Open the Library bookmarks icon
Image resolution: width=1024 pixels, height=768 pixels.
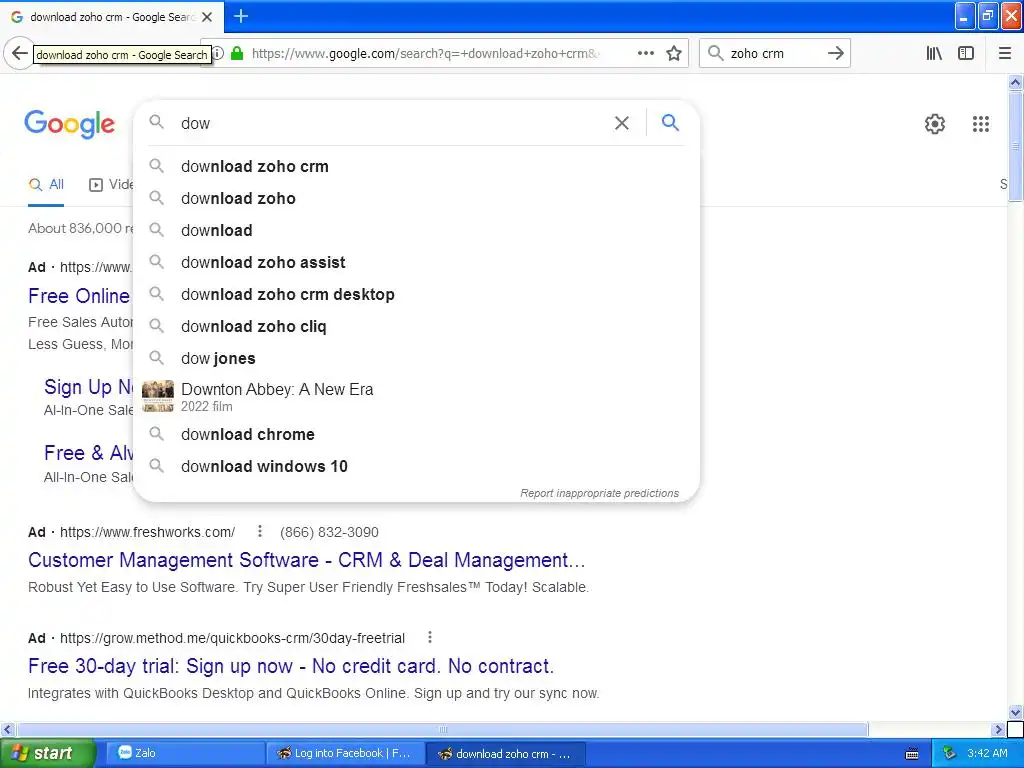click(x=934, y=53)
